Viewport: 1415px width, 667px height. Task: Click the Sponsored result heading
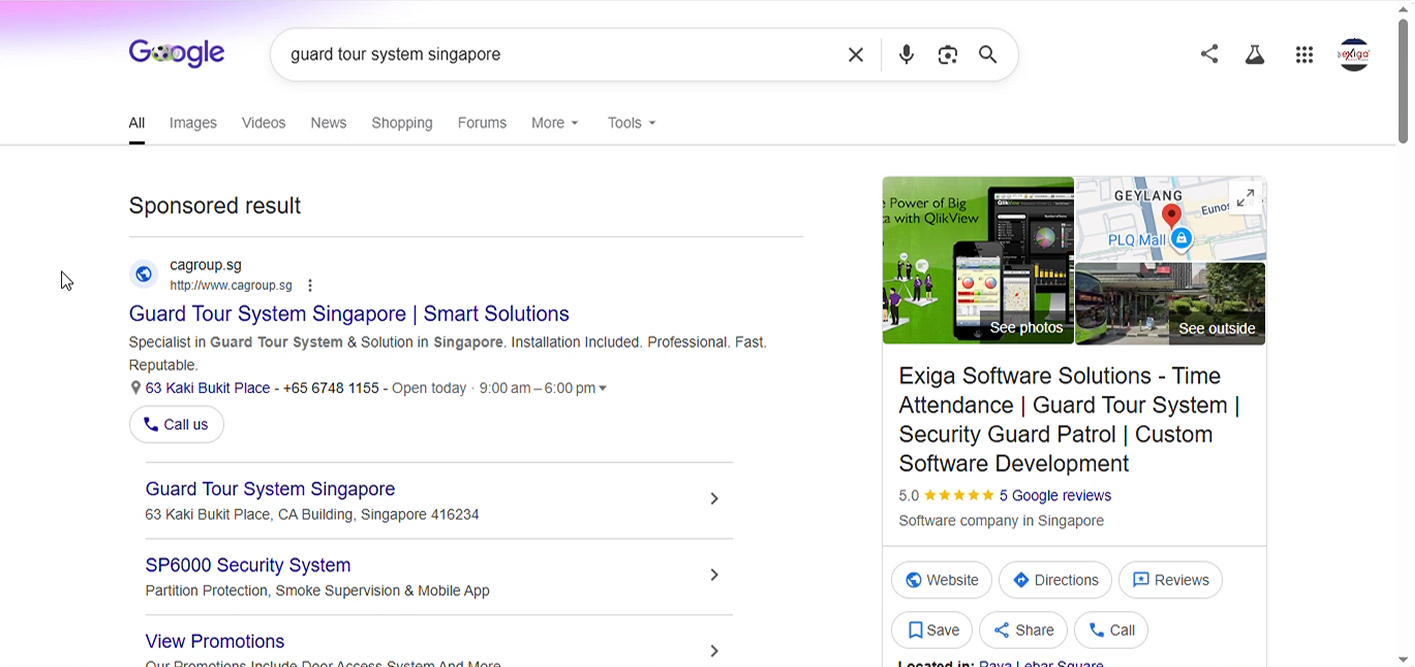(215, 206)
